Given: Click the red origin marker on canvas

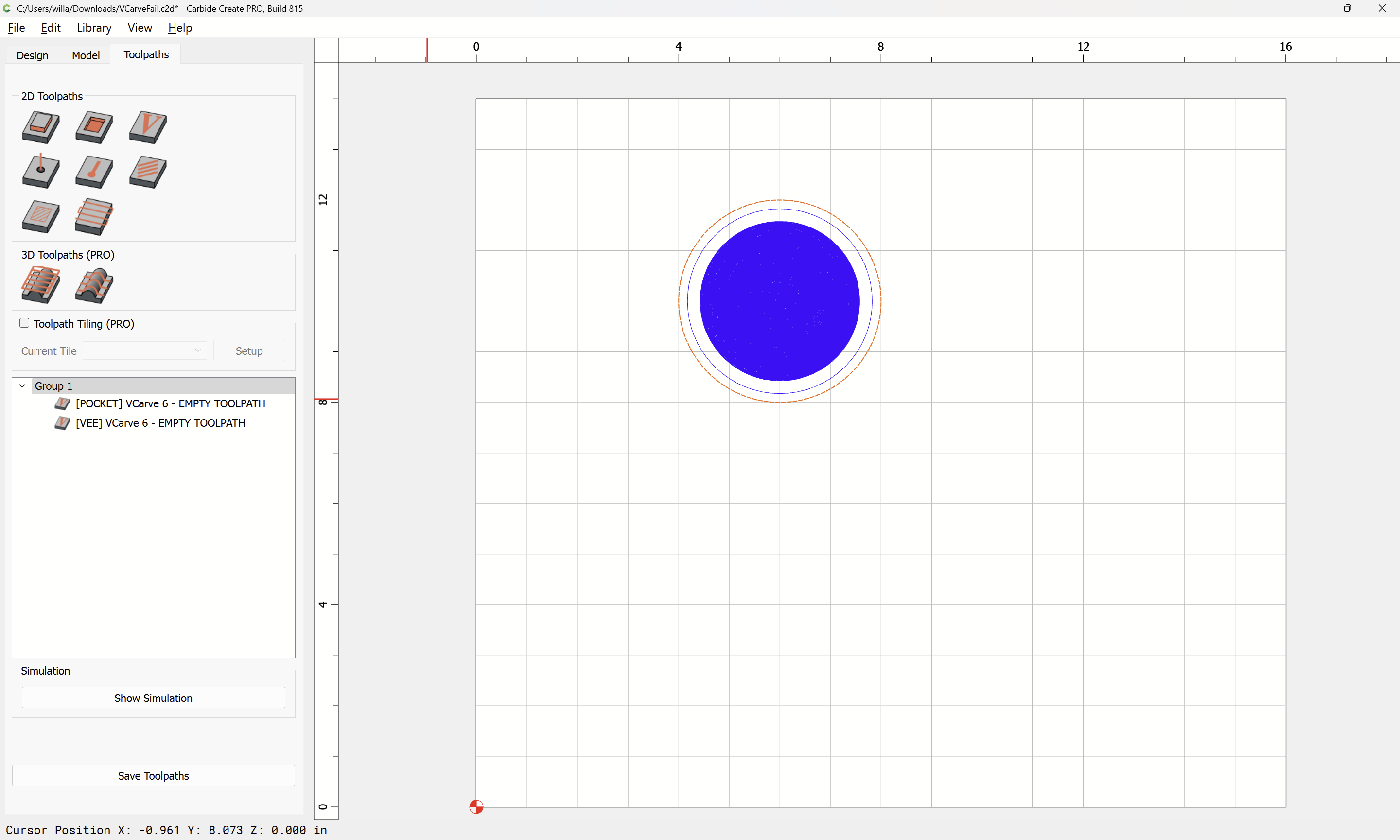Looking at the screenshot, I should [476, 806].
